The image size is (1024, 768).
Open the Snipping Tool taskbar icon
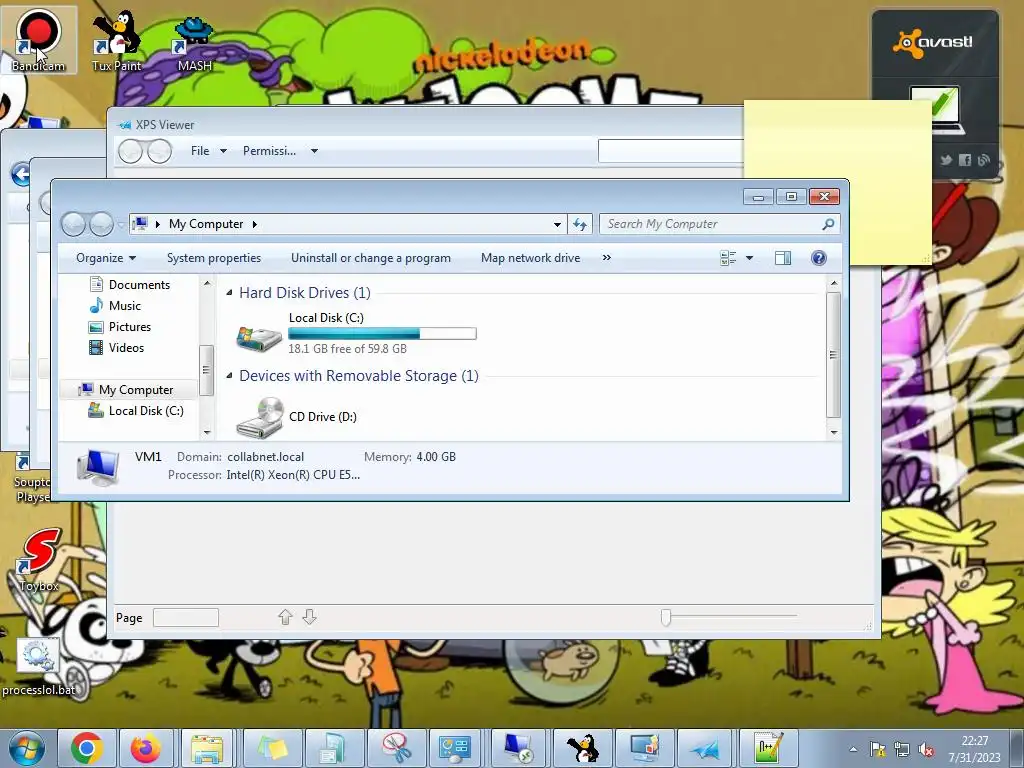click(x=396, y=748)
